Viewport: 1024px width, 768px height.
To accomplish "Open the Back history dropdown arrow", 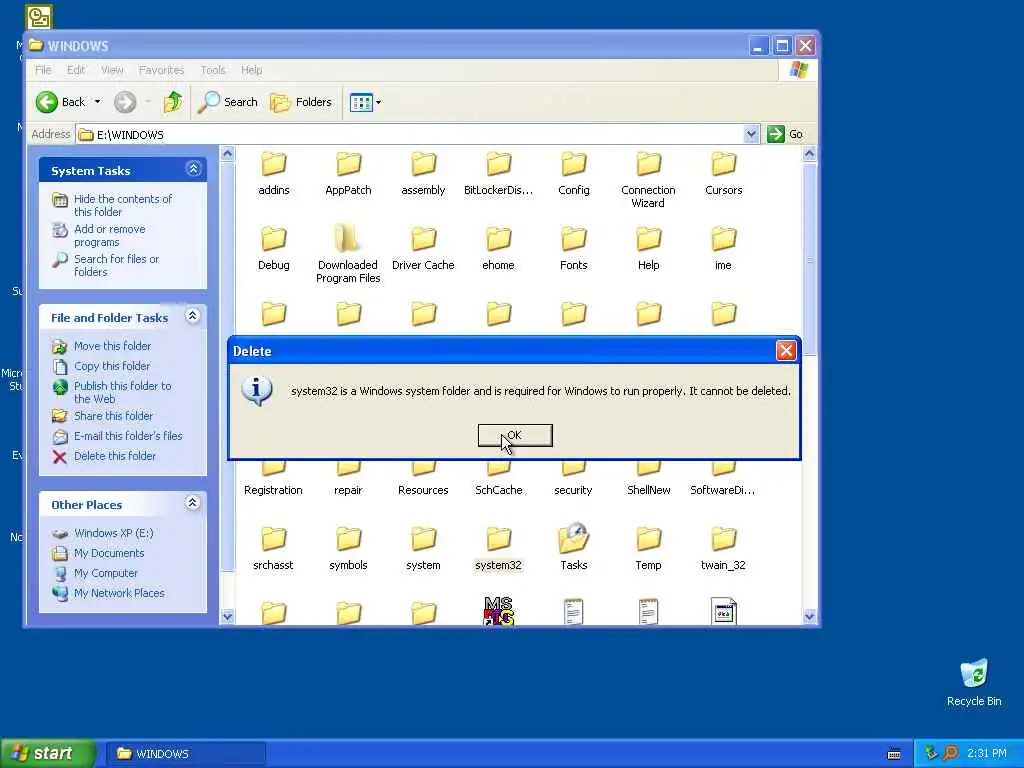I will pyautogui.click(x=97, y=102).
